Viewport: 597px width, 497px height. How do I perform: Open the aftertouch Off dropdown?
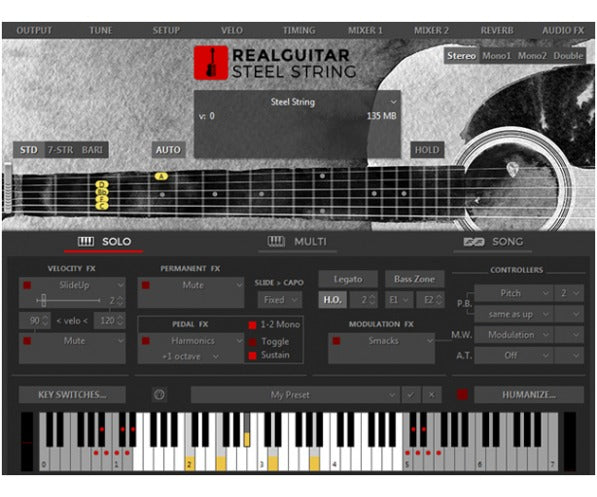pyautogui.click(x=514, y=355)
